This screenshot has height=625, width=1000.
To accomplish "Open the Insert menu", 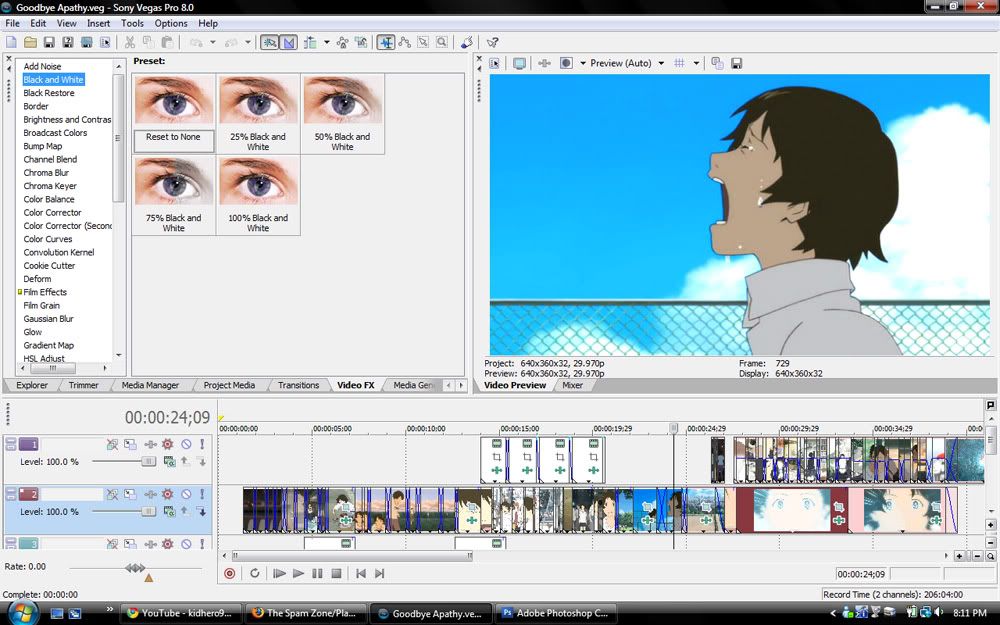I will click(x=98, y=23).
